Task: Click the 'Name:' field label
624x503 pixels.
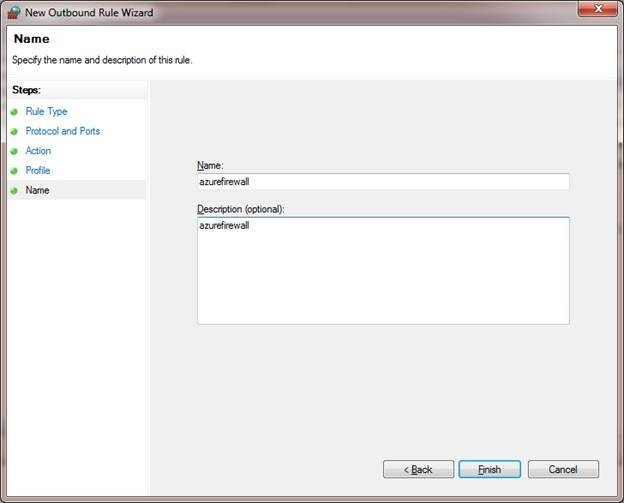Action: [x=211, y=164]
